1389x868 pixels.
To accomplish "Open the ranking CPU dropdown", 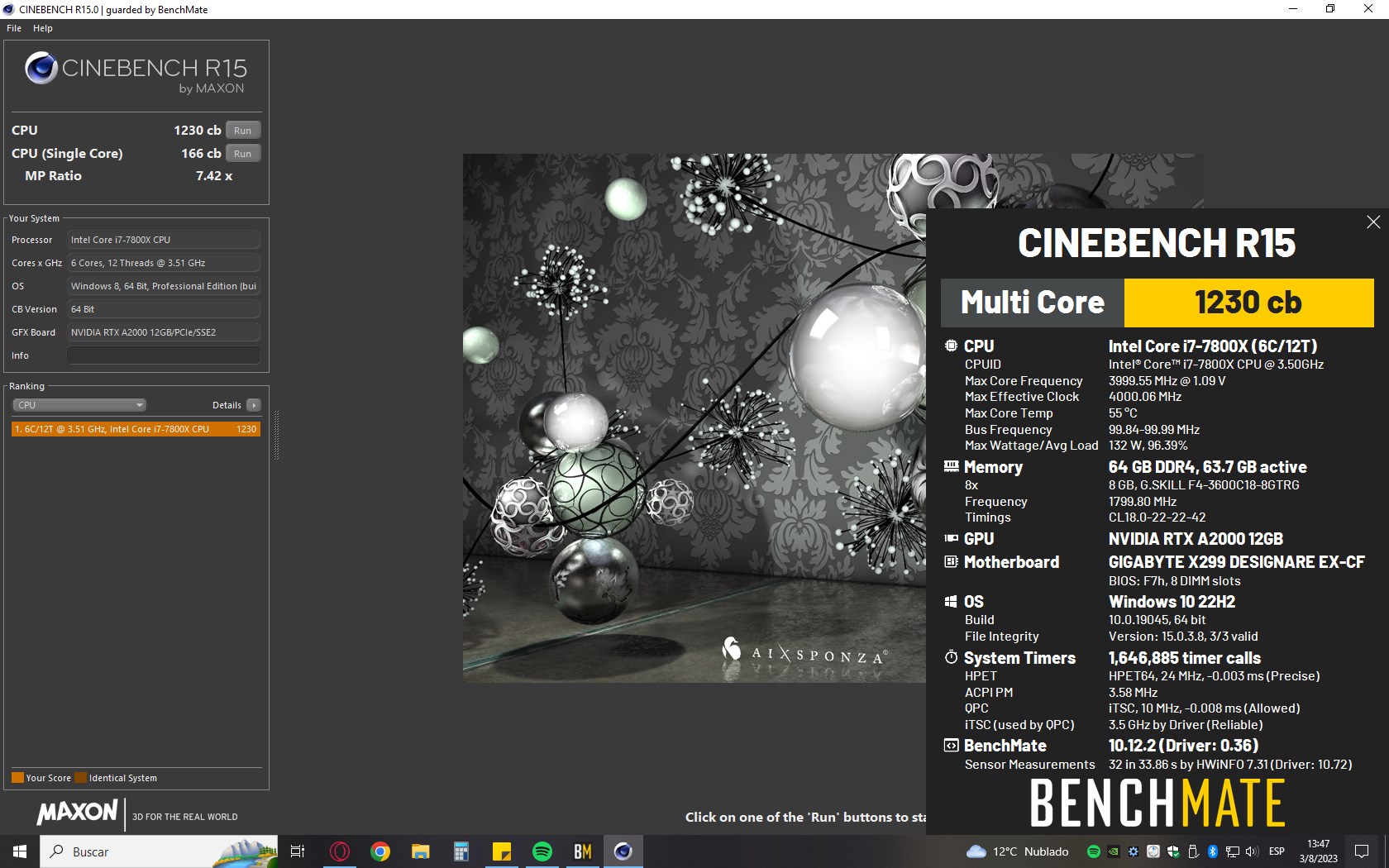I will (x=79, y=405).
